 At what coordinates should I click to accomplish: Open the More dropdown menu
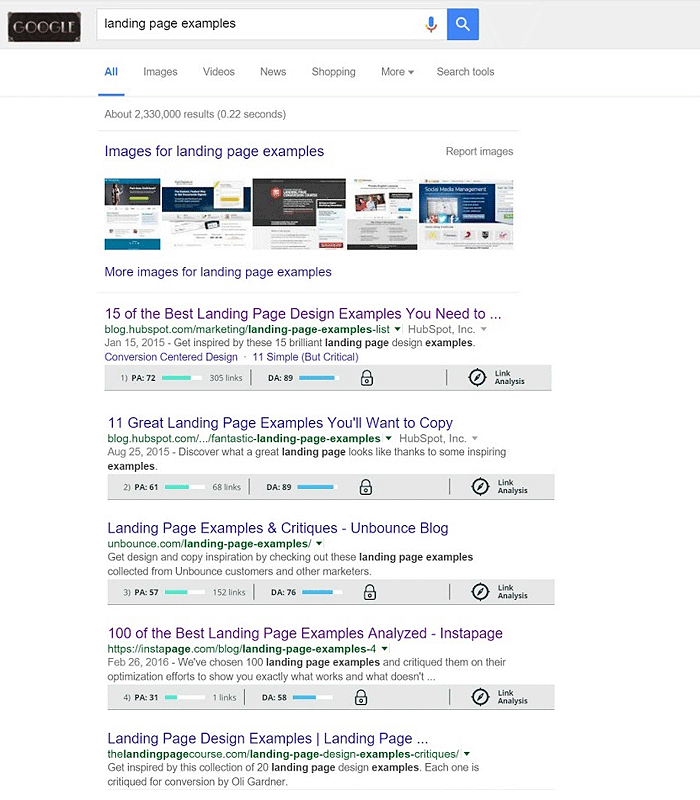[397, 72]
